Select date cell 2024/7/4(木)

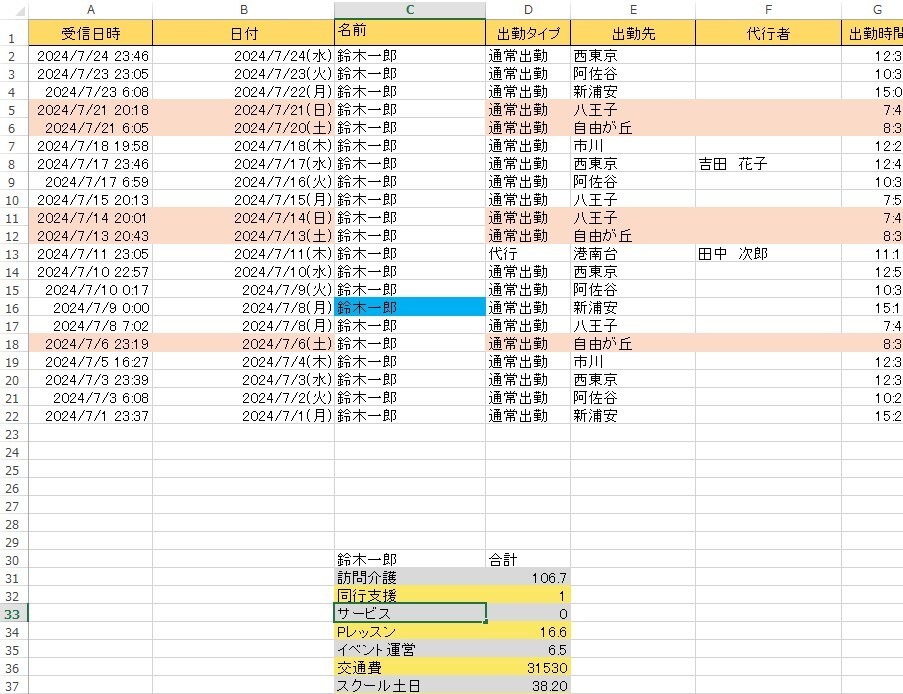pyautogui.click(x=244, y=362)
